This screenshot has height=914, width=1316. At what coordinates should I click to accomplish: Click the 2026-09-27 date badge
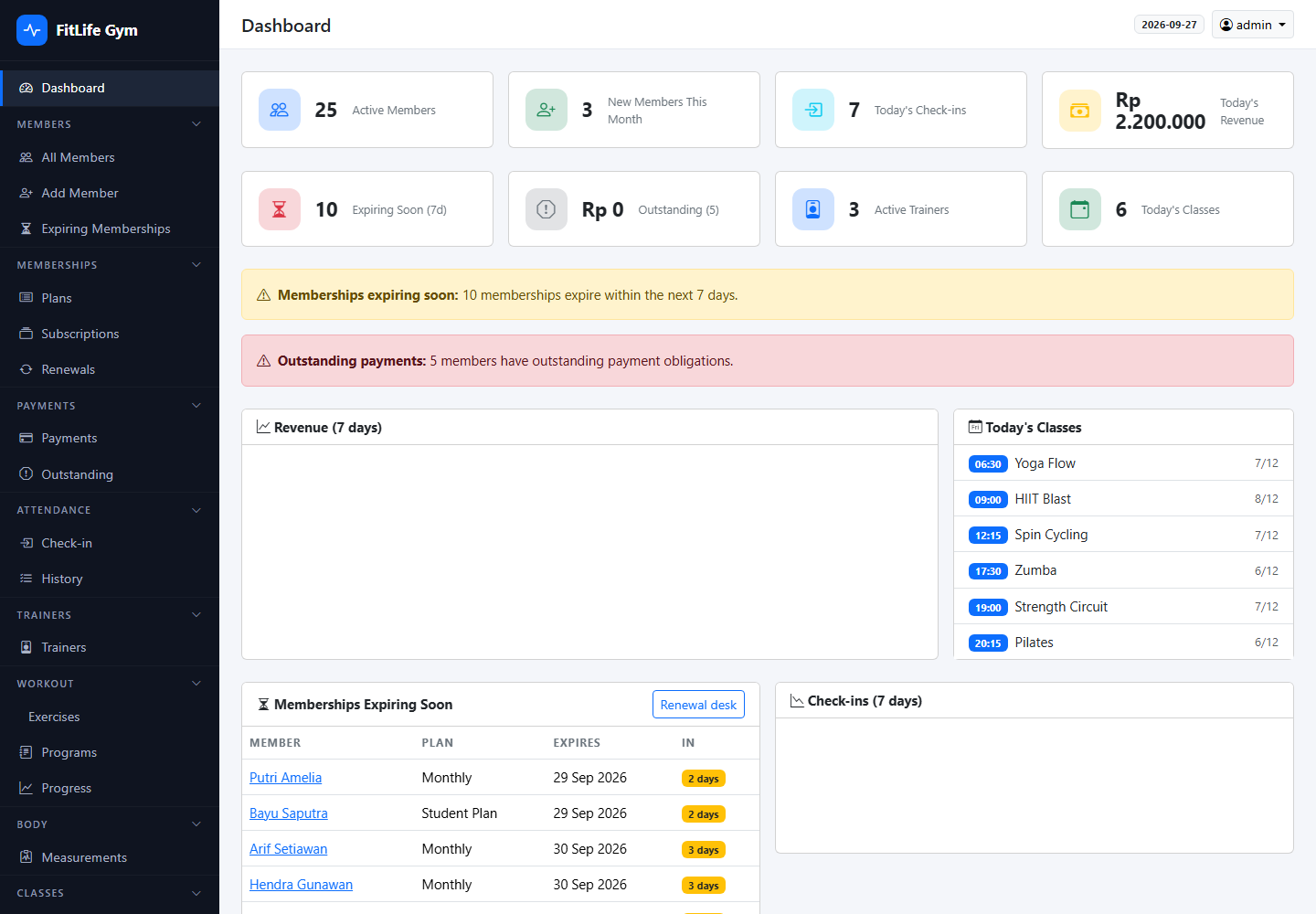1169,25
